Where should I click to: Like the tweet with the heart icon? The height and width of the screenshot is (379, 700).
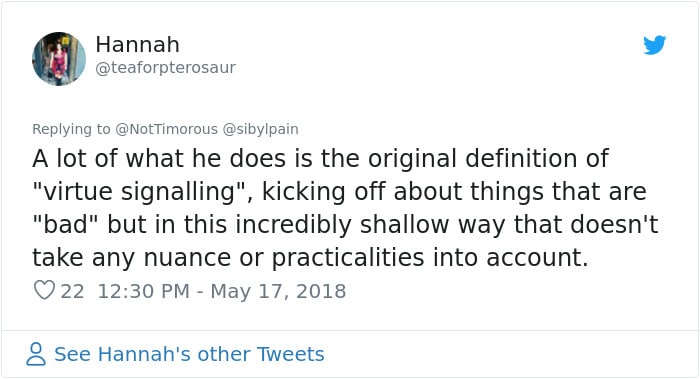pos(44,290)
